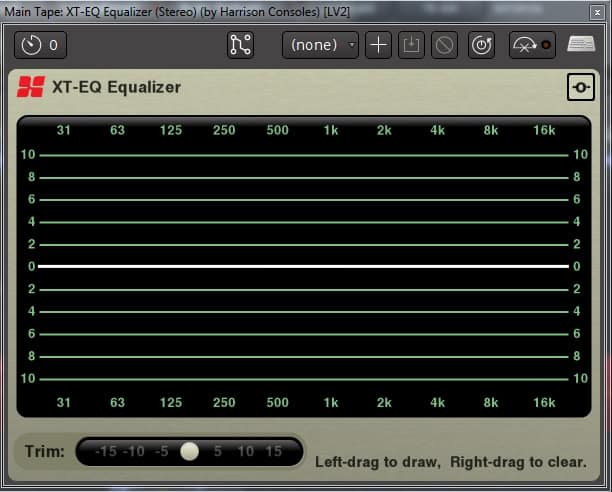Set Trim to the -15 mark

click(106, 451)
